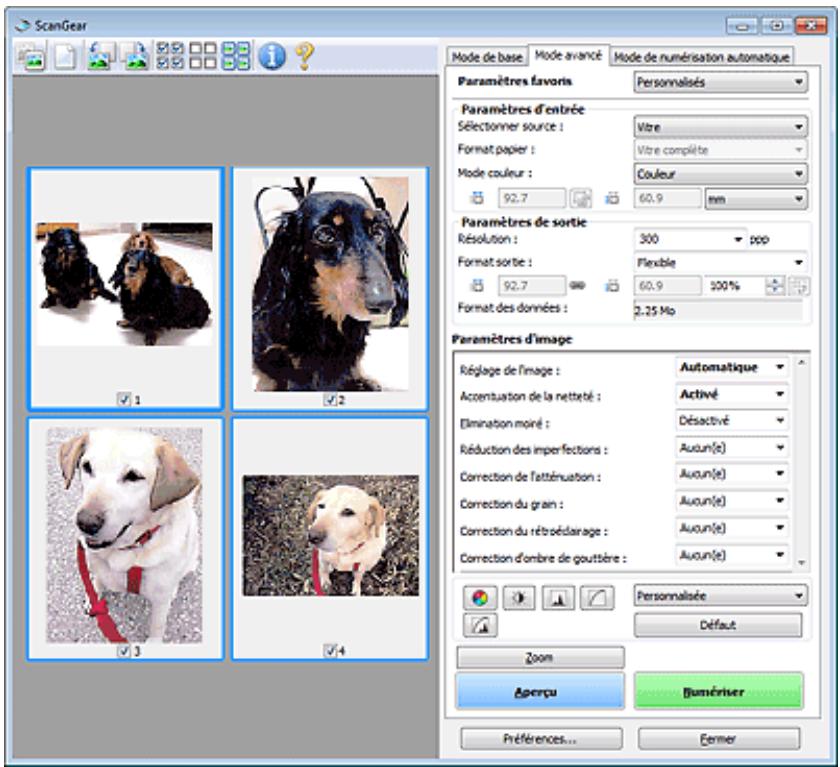Screen dimensions: 840x767
Task: Open Accentuation de la netteté dropdown
Action: [732, 394]
